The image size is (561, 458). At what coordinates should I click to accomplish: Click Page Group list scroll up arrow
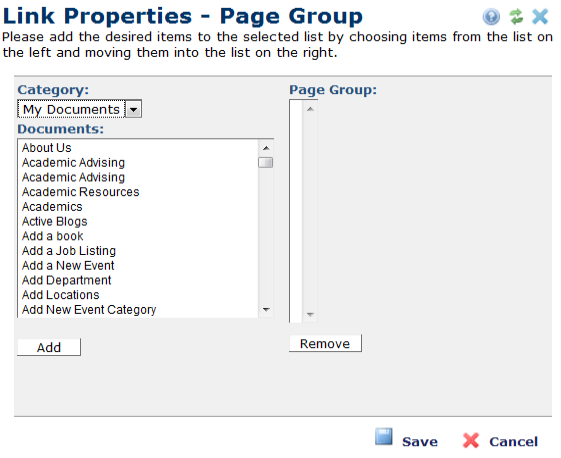pos(310,109)
